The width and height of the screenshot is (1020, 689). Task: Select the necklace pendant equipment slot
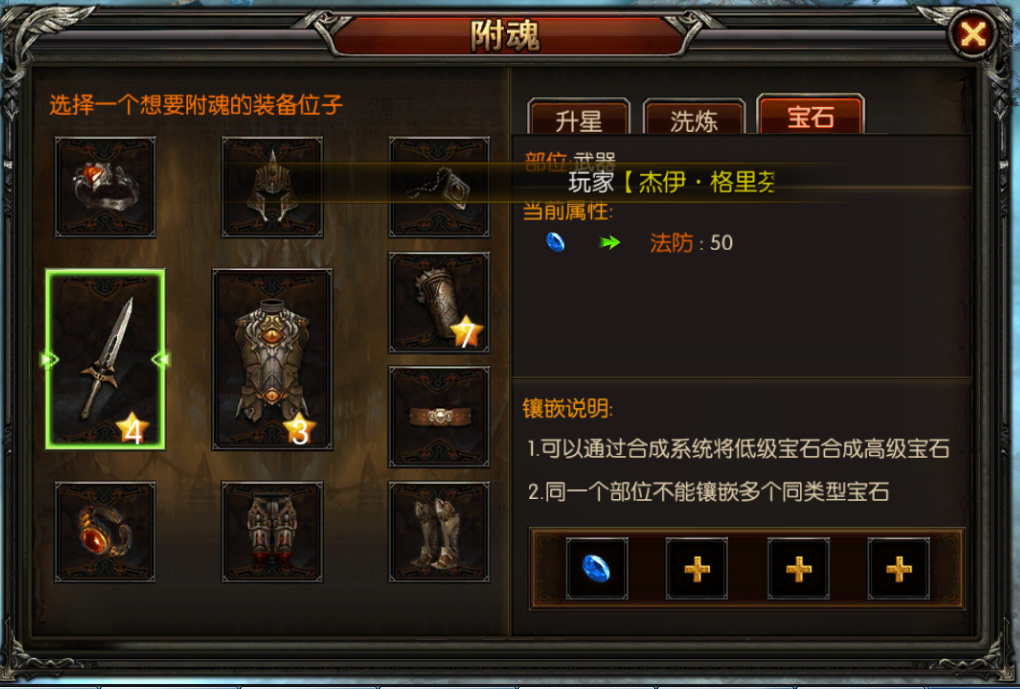point(439,187)
